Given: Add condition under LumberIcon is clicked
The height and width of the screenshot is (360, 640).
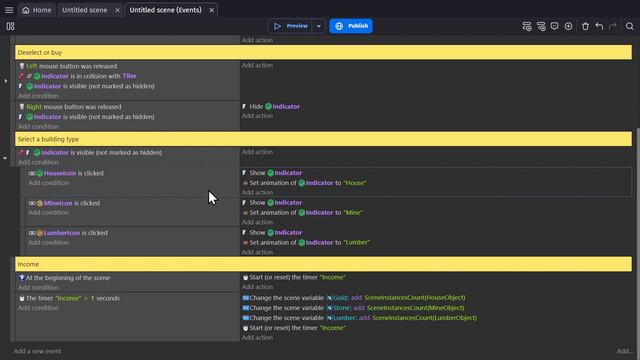Looking at the screenshot, I should click(x=49, y=243).
